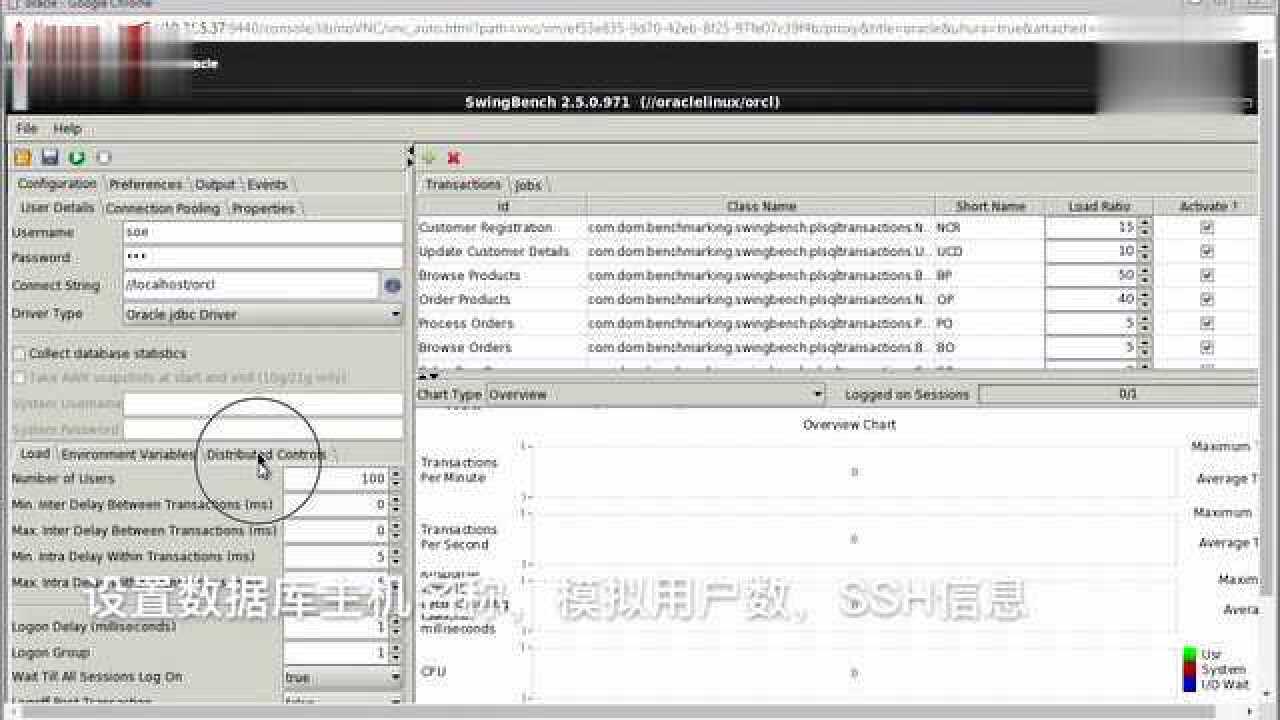Open the Driver Type dropdown
The height and width of the screenshot is (720, 1280).
click(395, 314)
